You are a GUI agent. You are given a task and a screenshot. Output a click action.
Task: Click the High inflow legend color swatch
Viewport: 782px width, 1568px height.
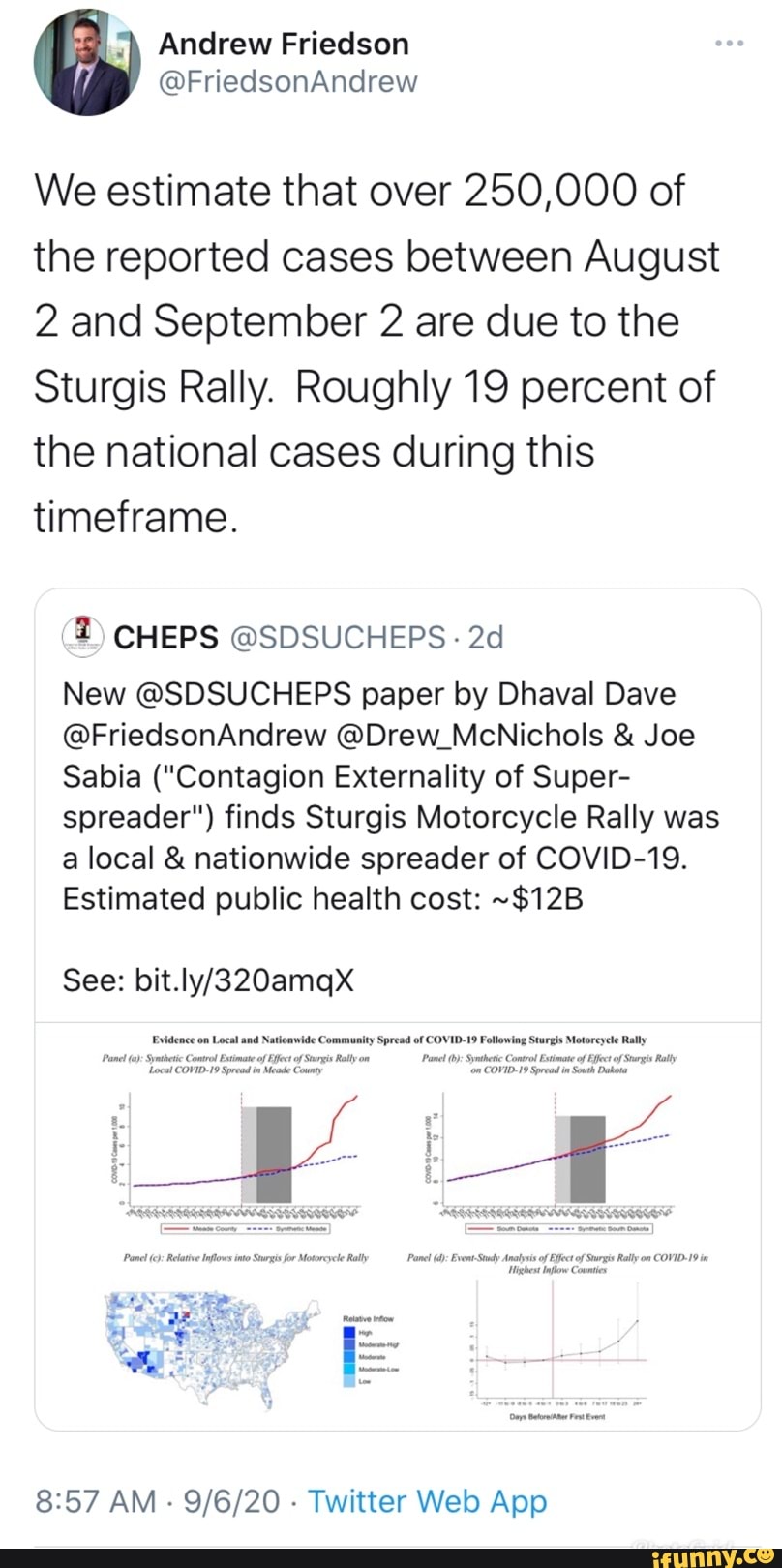click(349, 1332)
